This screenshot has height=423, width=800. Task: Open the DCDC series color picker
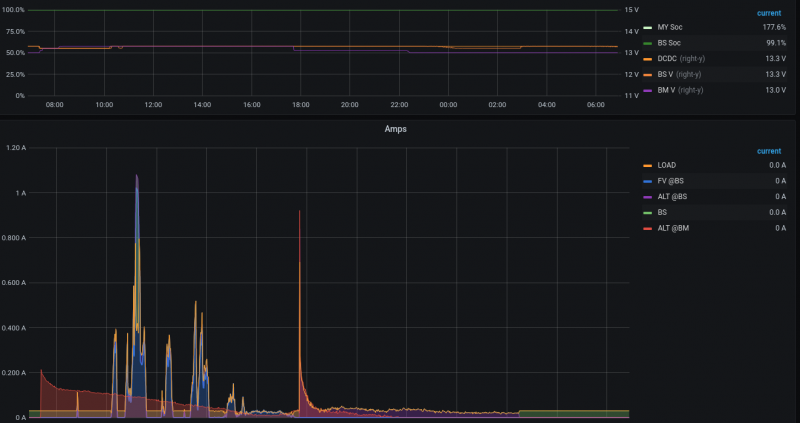click(648, 59)
